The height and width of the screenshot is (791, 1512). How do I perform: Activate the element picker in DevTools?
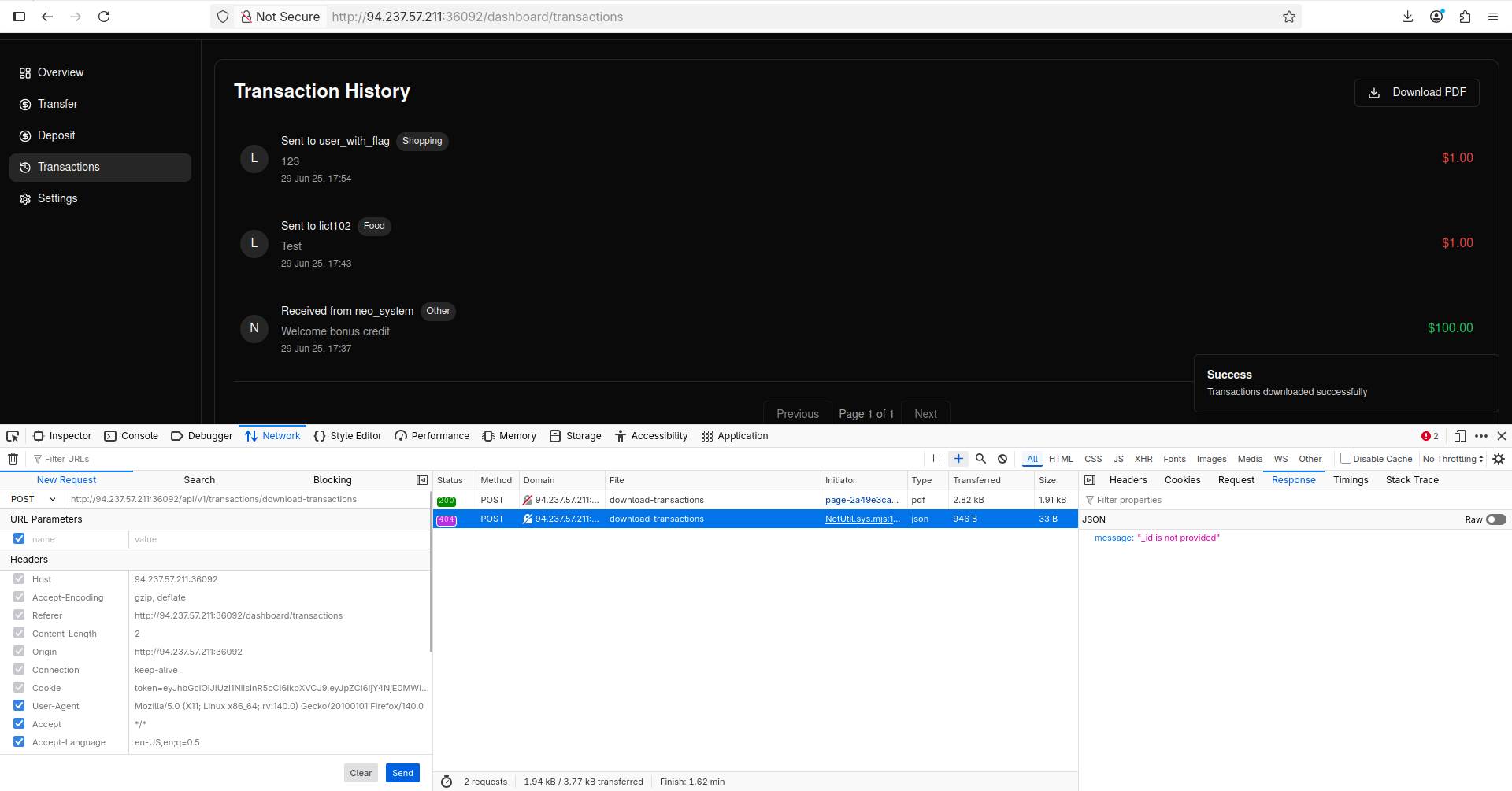coord(13,436)
